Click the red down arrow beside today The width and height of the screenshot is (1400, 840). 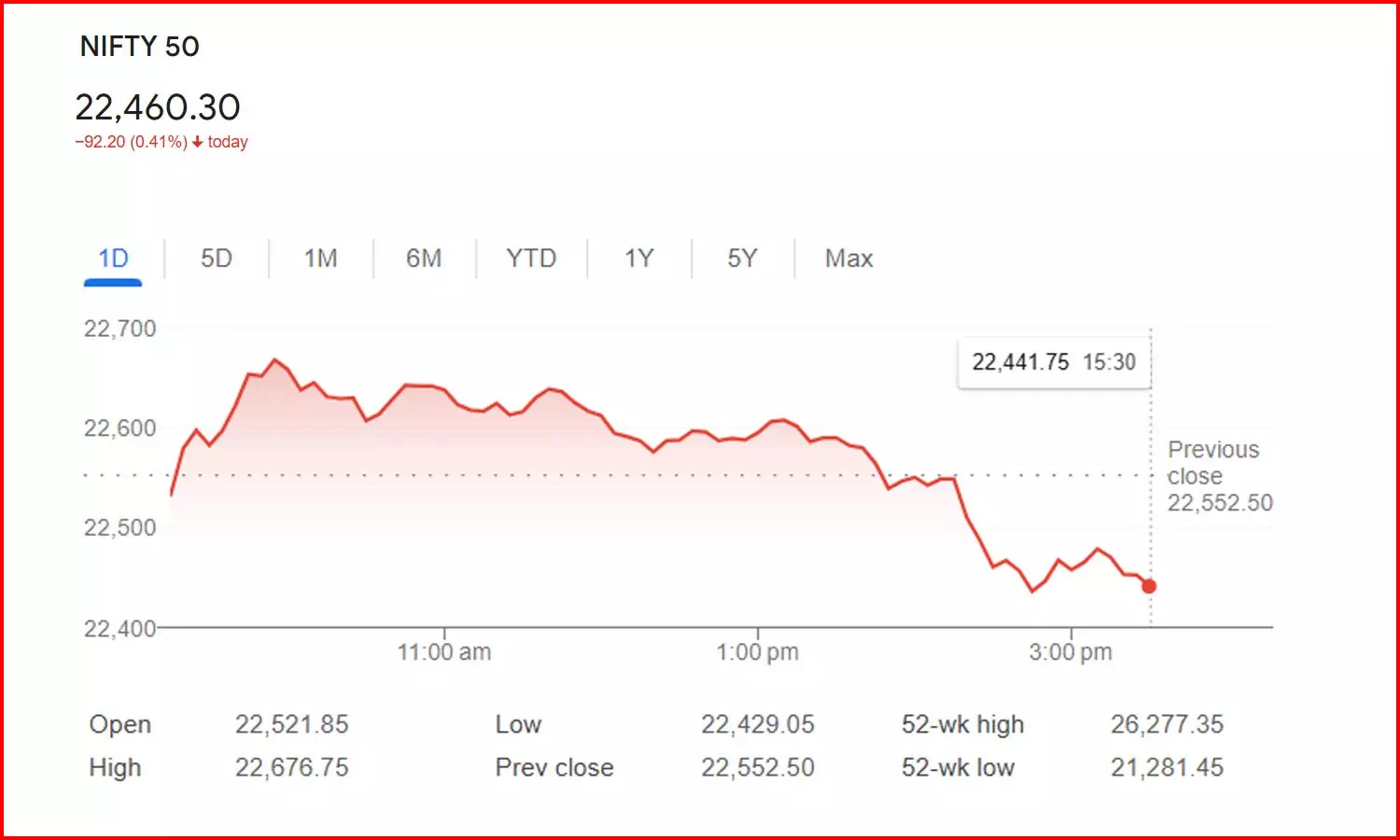197,142
